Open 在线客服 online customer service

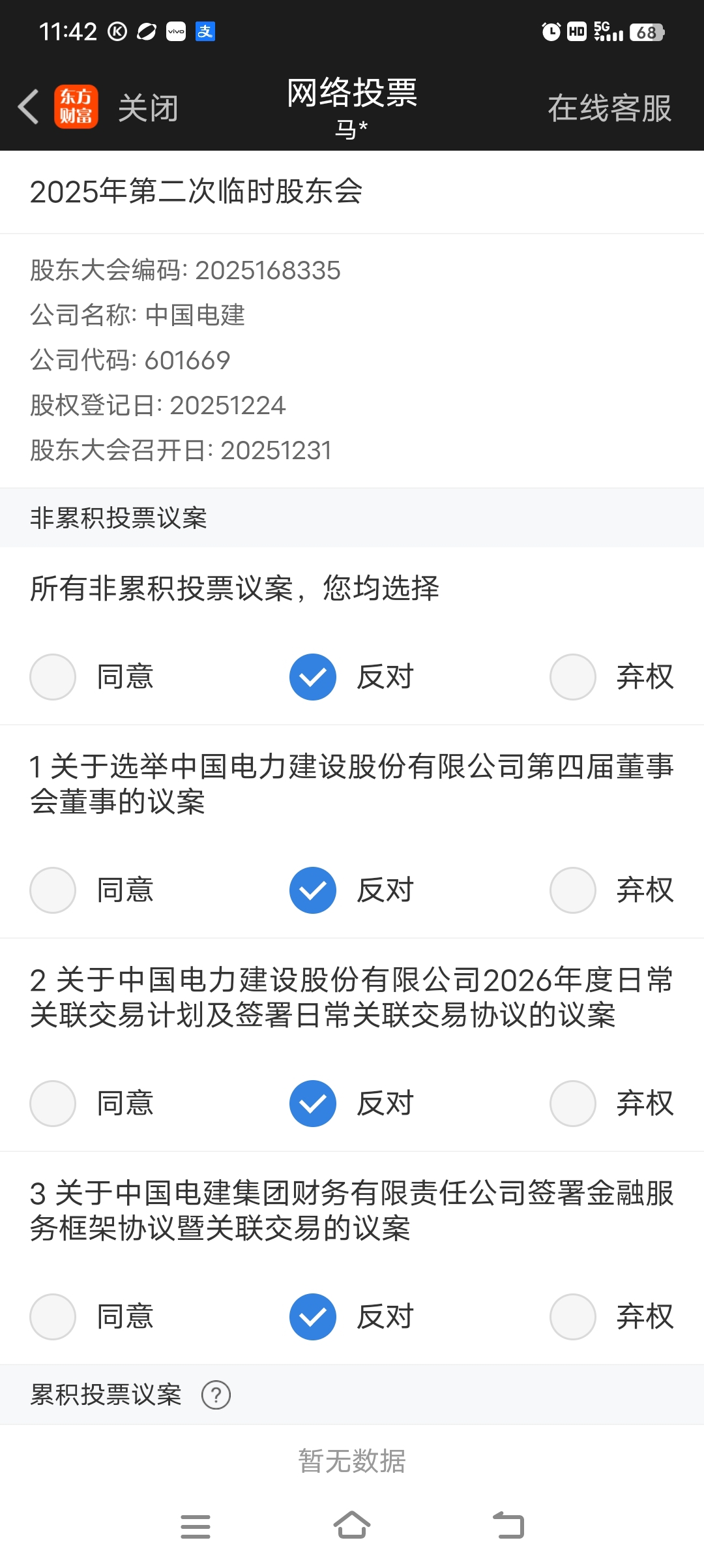pos(609,108)
